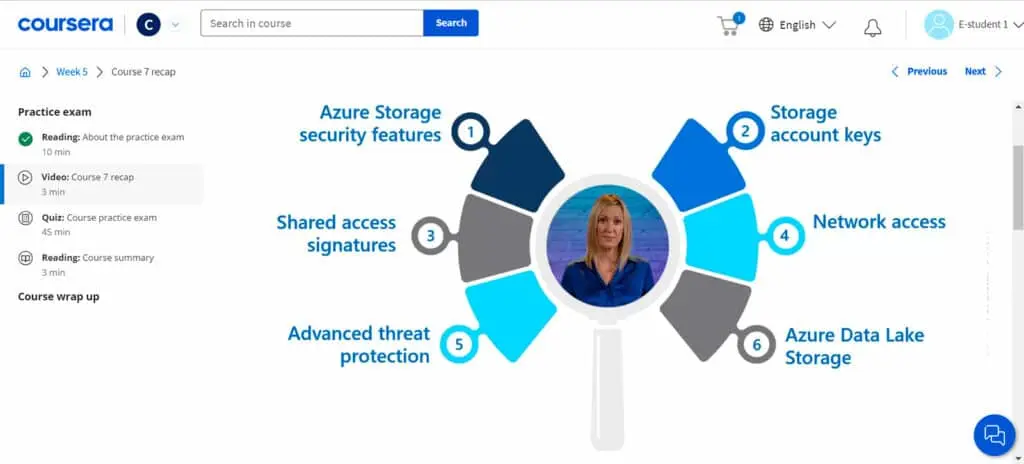Viewport: 1024px width, 464px height.
Task: Click the numbered circle 6 marker
Action: click(756, 344)
